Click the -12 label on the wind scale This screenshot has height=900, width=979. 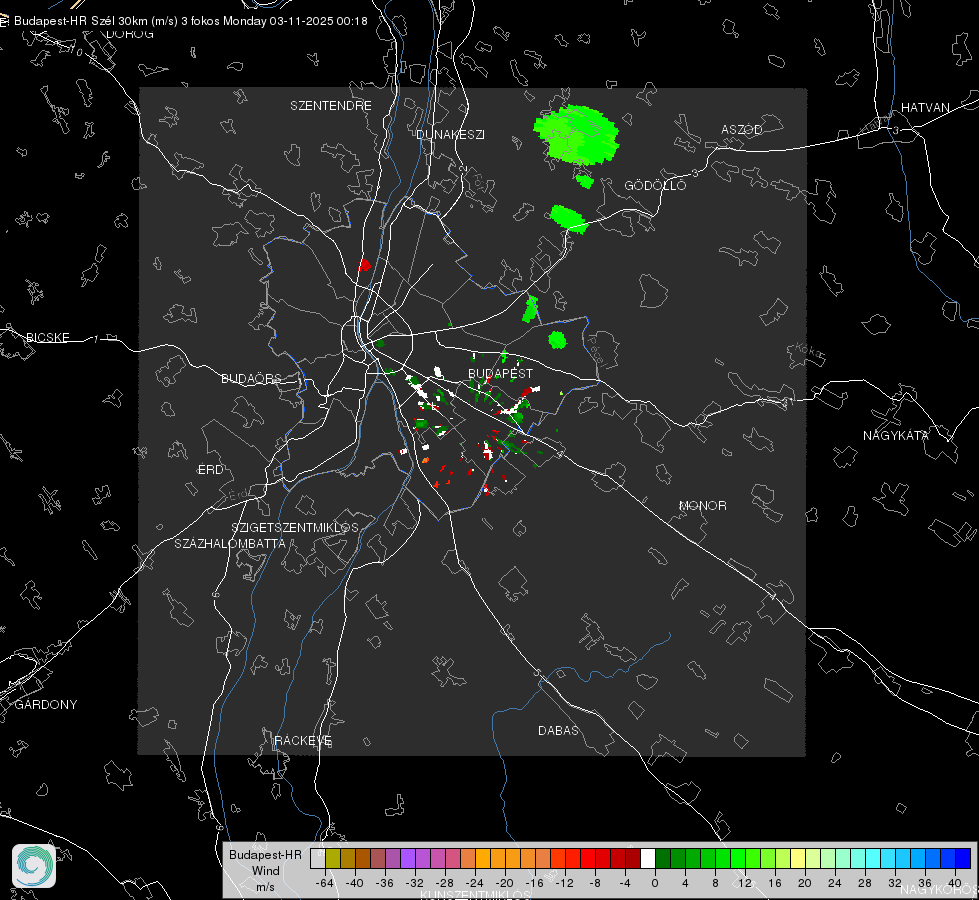point(564,883)
